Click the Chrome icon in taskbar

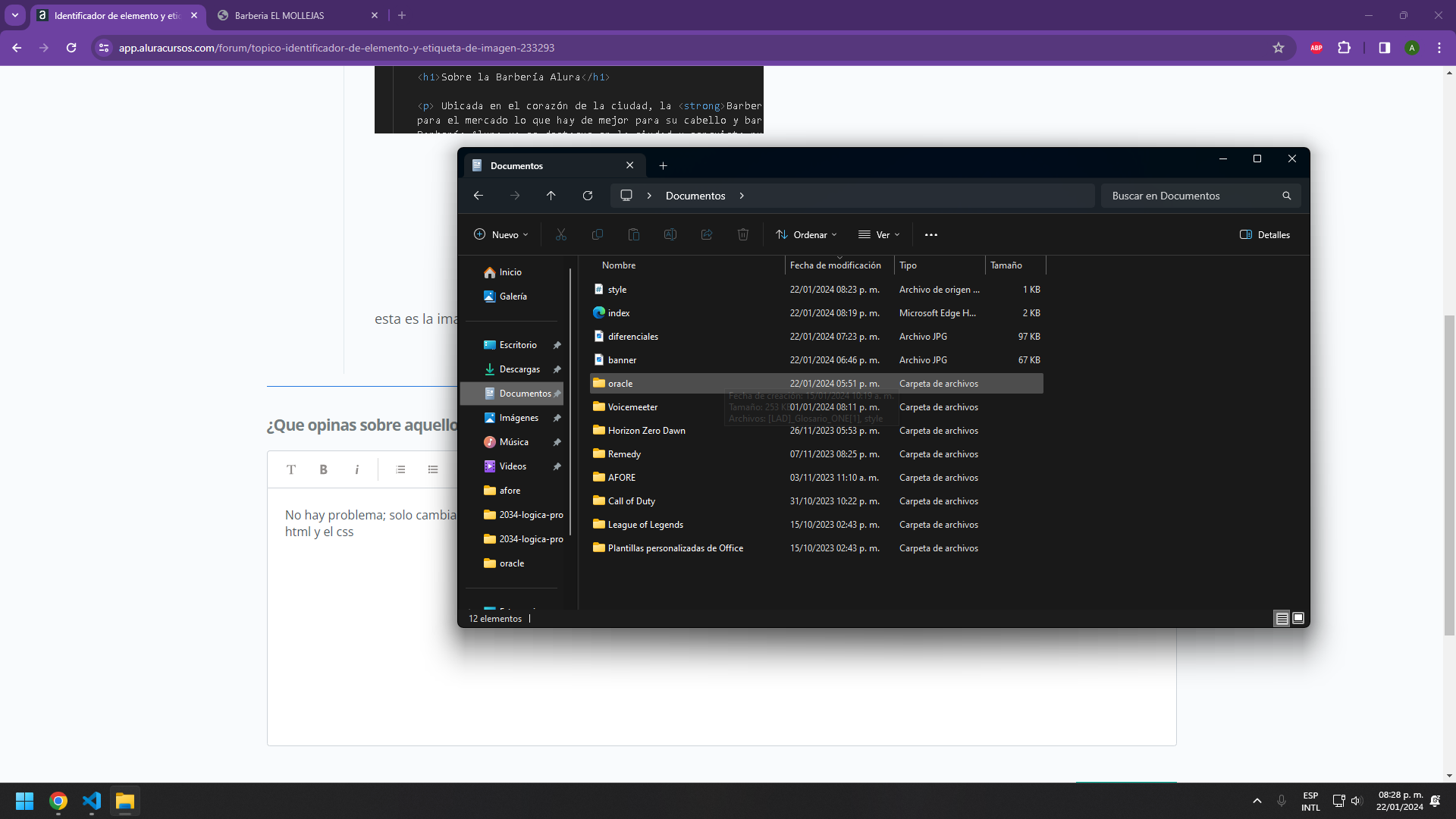tap(58, 801)
